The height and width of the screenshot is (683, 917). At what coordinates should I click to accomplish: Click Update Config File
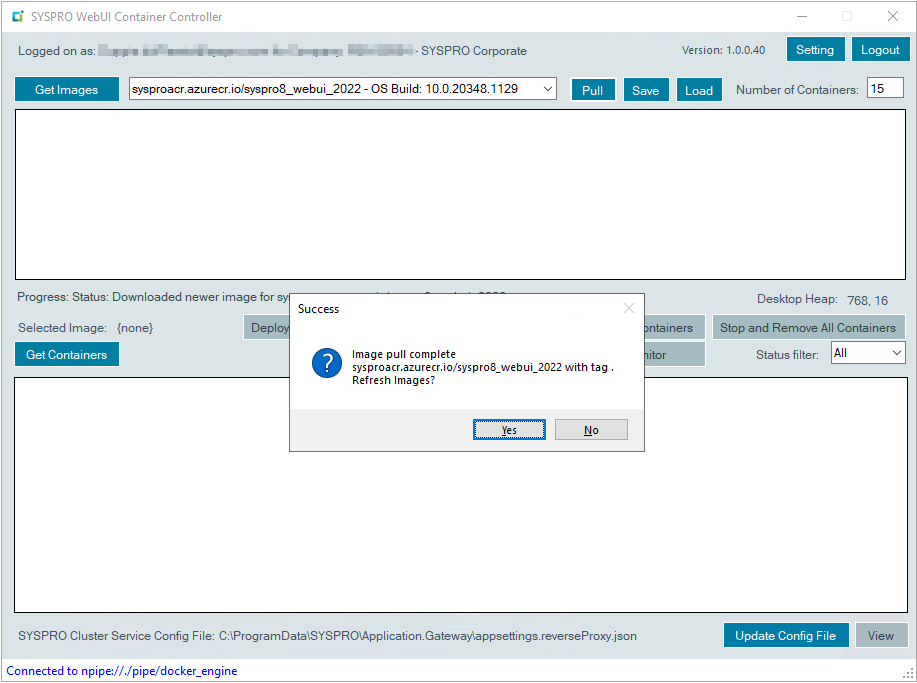(786, 636)
